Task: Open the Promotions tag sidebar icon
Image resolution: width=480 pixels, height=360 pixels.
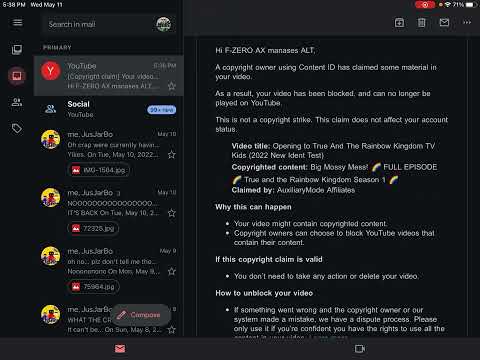Action: 17,128
